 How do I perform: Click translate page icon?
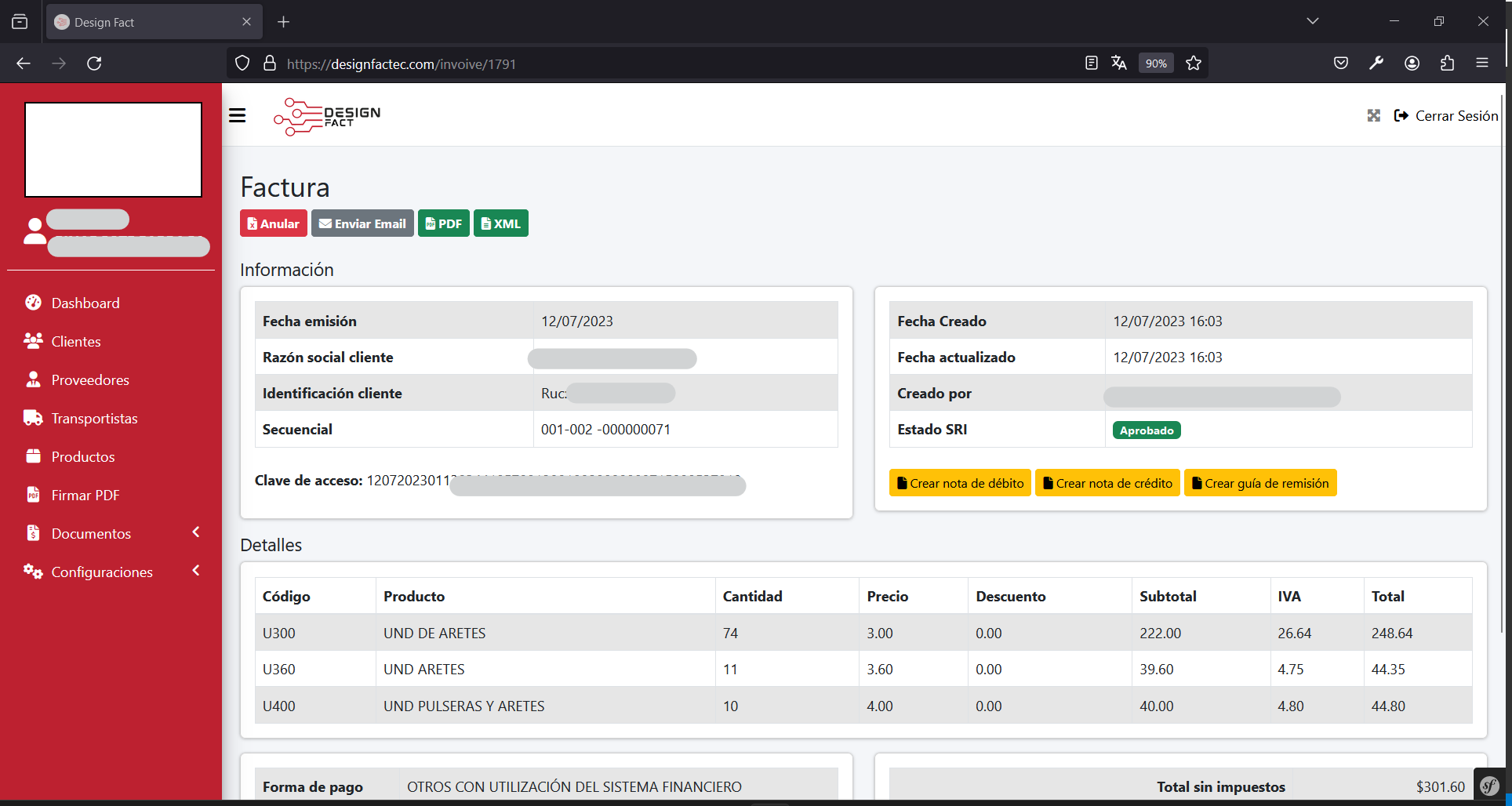click(1119, 64)
